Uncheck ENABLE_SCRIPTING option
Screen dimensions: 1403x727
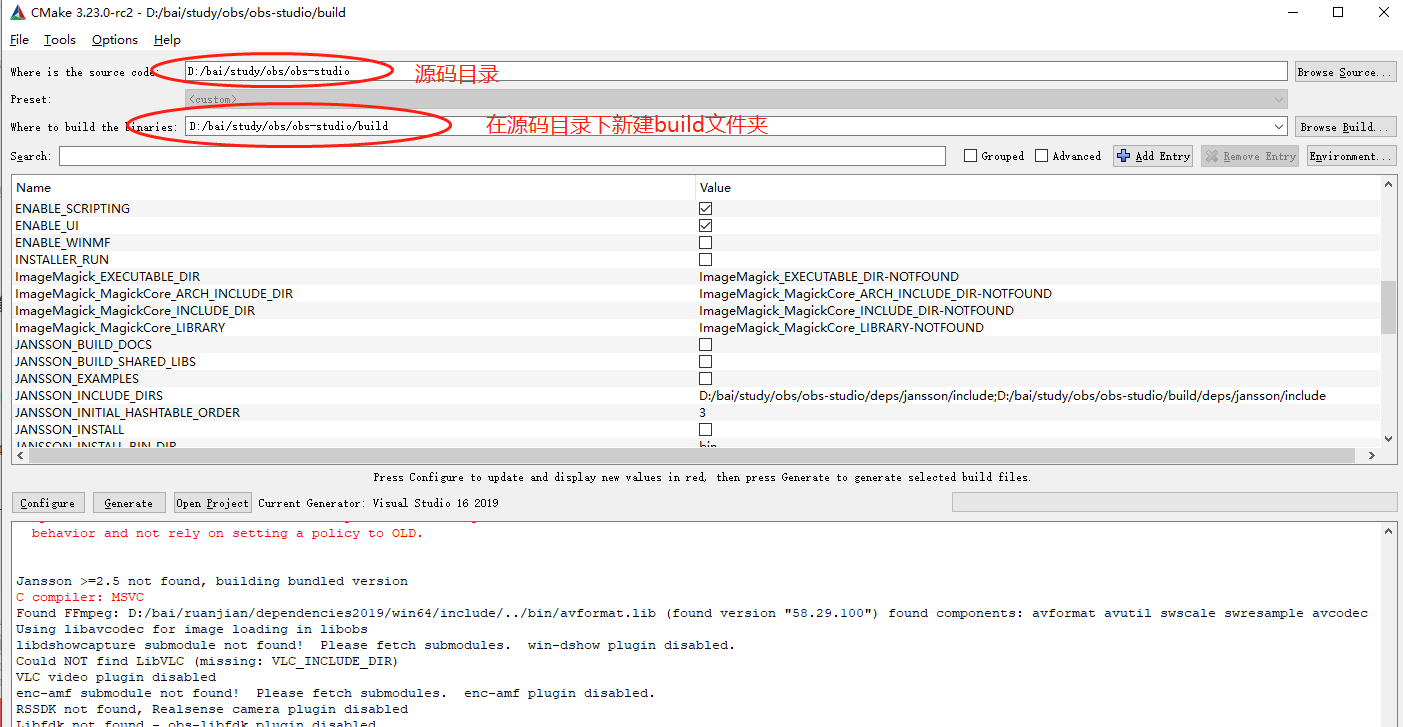(x=706, y=208)
